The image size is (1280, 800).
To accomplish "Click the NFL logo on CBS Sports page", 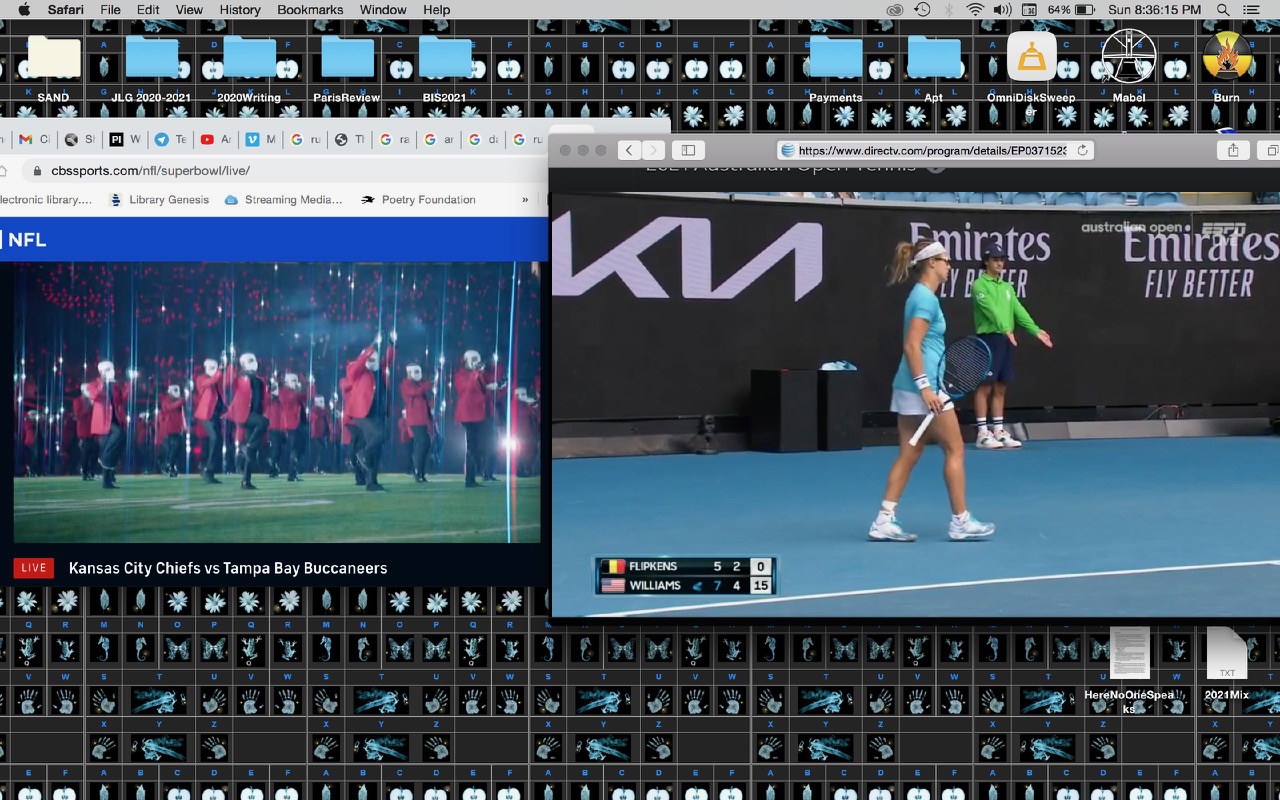I will point(24,240).
